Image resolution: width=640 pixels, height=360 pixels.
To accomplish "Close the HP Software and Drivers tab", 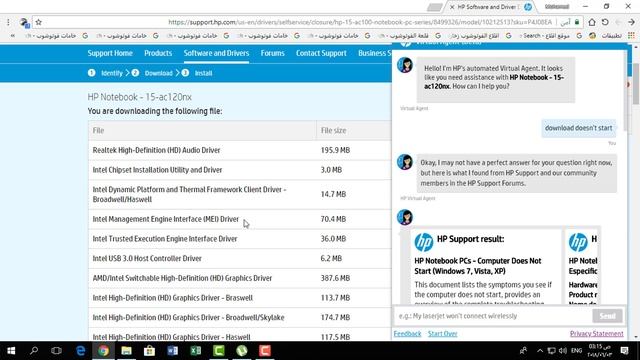I will [x=452, y=7].
